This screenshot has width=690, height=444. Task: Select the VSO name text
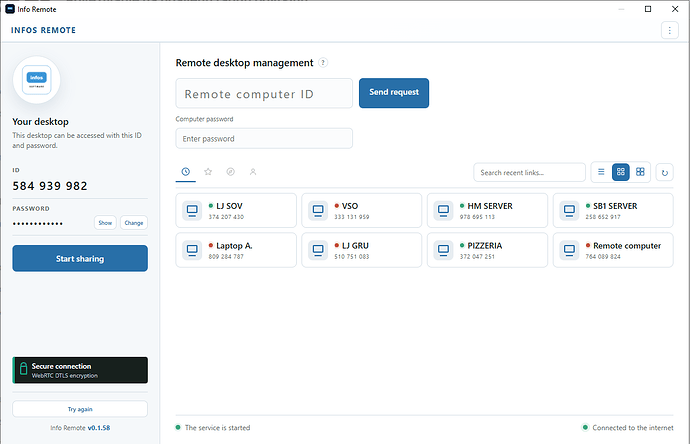[350, 206]
